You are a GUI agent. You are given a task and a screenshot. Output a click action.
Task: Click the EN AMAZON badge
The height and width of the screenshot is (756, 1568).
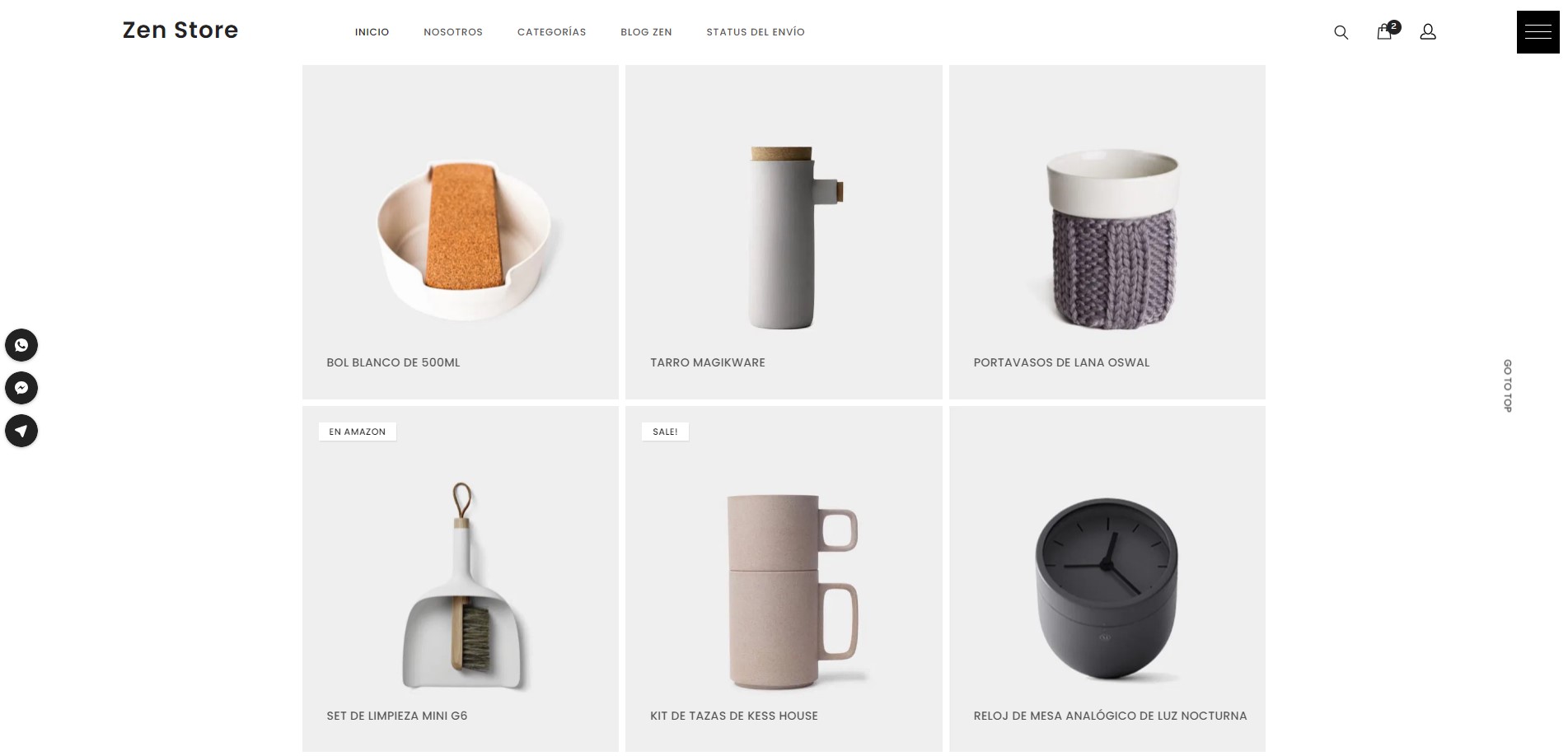click(358, 432)
